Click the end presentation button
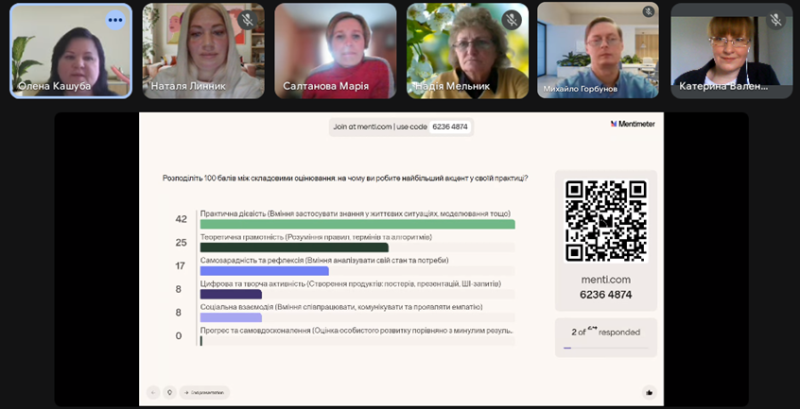The image size is (800, 409). coord(205,392)
